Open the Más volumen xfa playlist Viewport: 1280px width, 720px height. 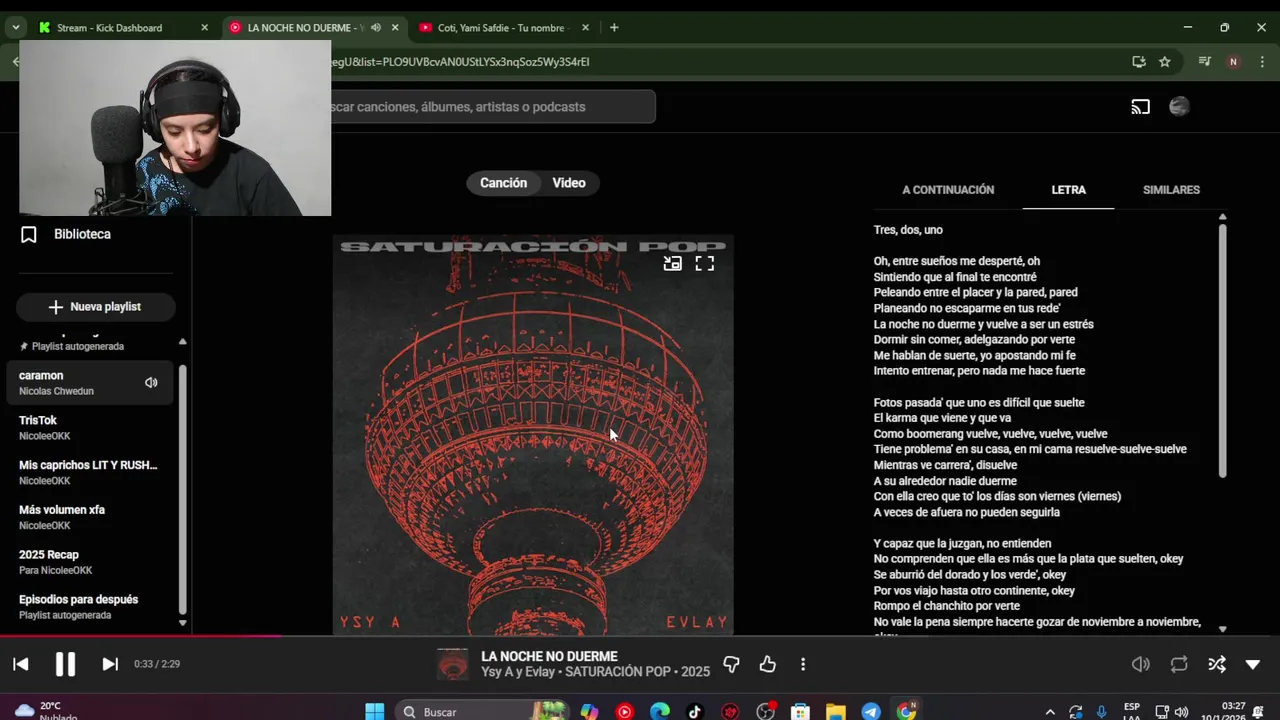[90, 517]
